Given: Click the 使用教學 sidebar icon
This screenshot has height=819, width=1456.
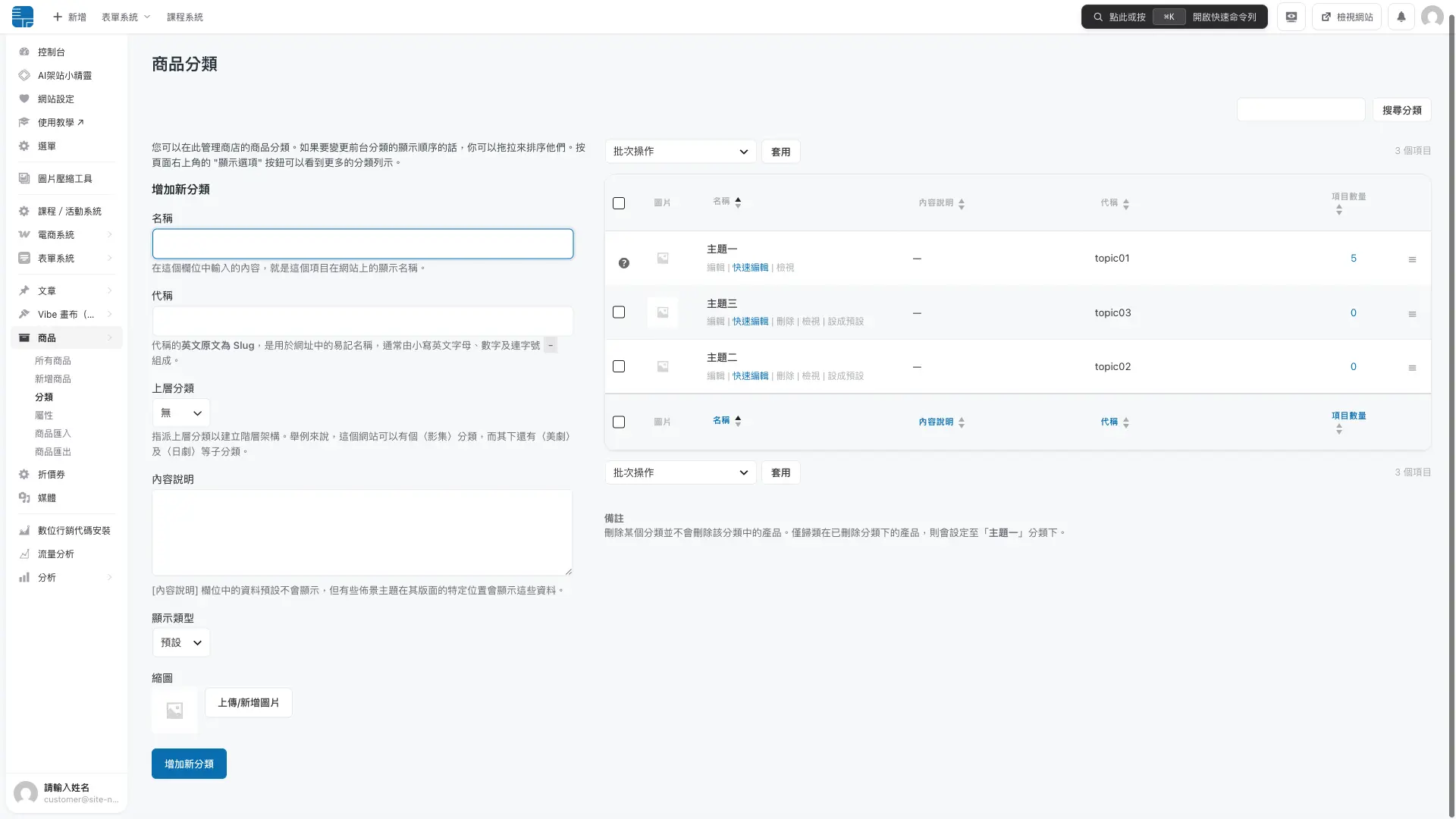Looking at the screenshot, I should pyautogui.click(x=24, y=123).
